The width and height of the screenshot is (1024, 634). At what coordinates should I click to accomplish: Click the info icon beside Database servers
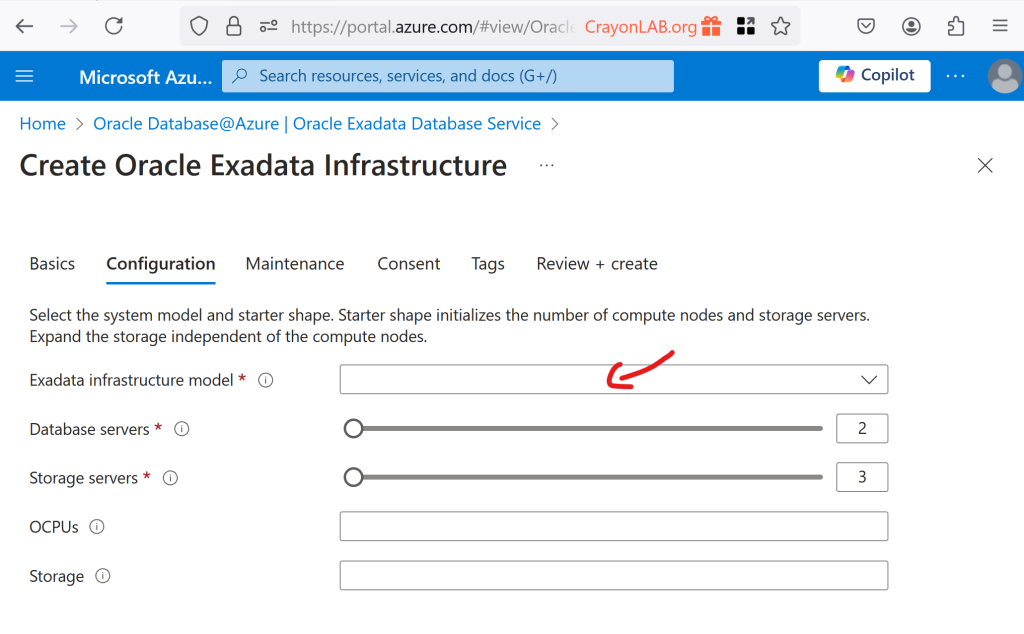(182, 429)
